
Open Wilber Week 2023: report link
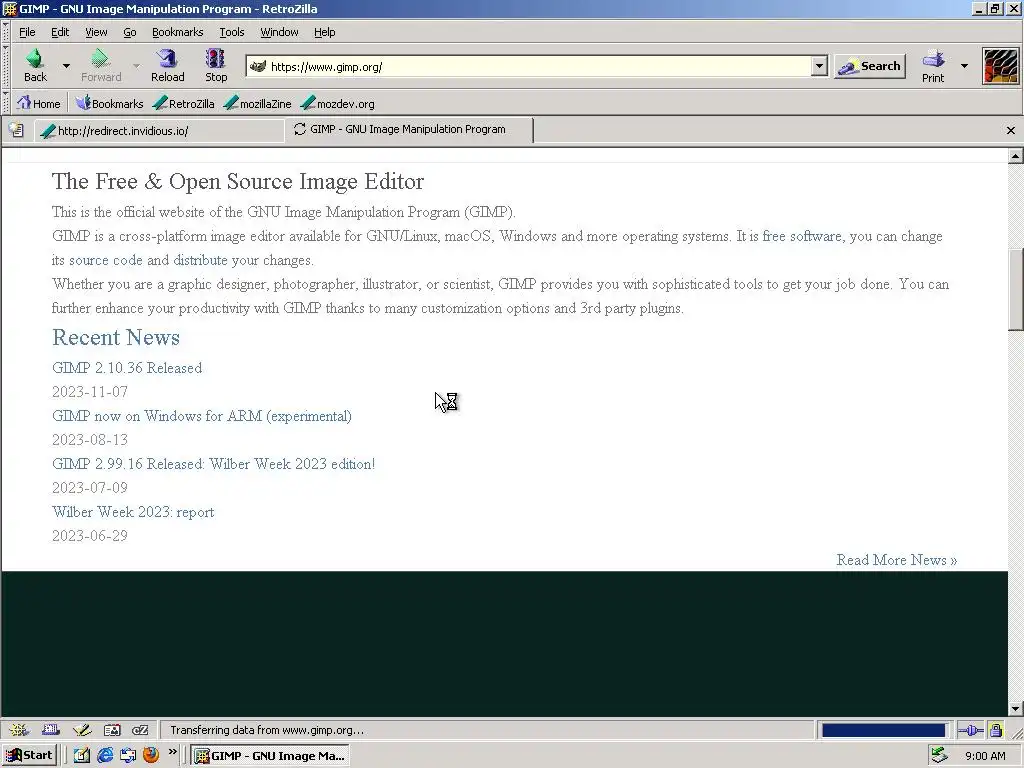pos(133,512)
